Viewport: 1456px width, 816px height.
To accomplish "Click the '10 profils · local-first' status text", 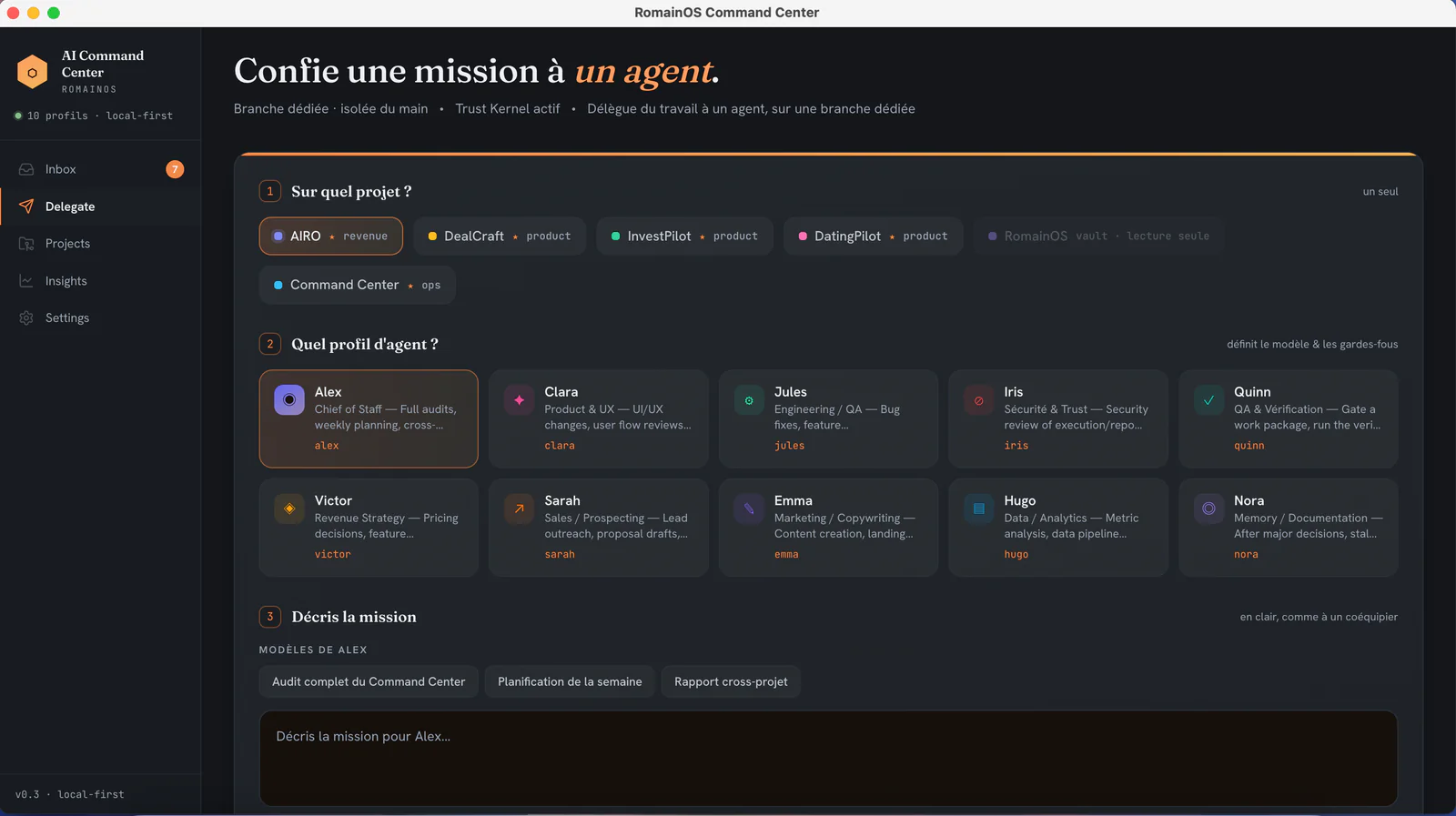I will coord(100,116).
